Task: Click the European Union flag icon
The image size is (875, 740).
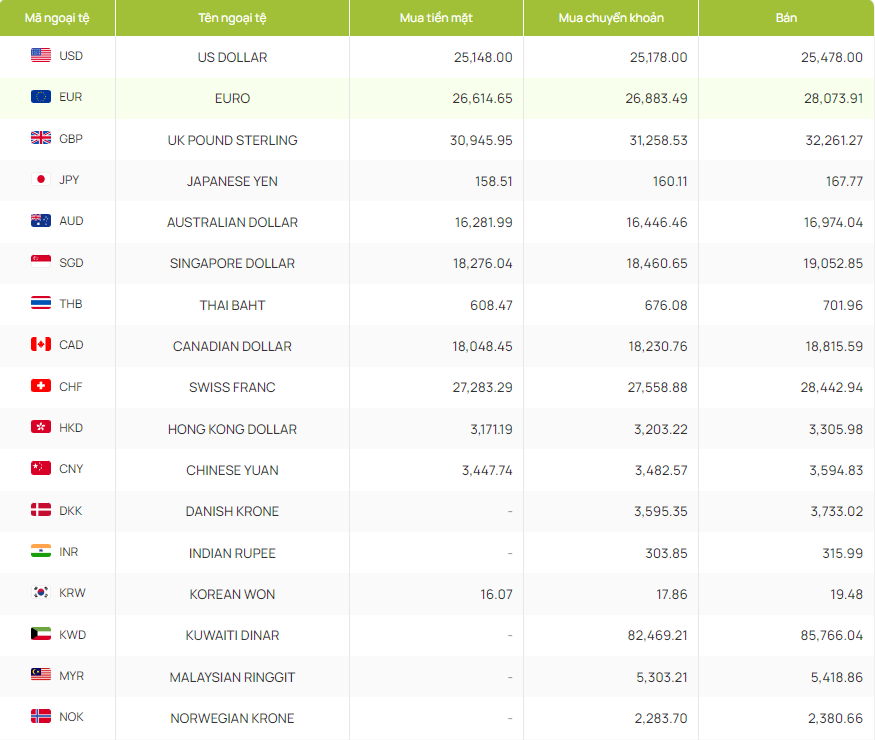Action: (41, 97)
